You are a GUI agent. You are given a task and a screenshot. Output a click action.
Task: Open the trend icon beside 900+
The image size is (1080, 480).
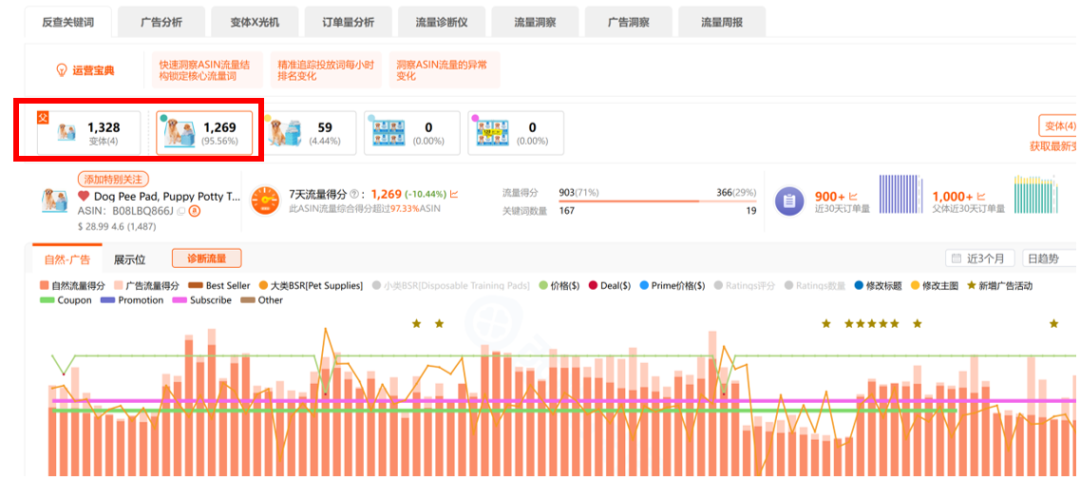click(x=853, y=196)
